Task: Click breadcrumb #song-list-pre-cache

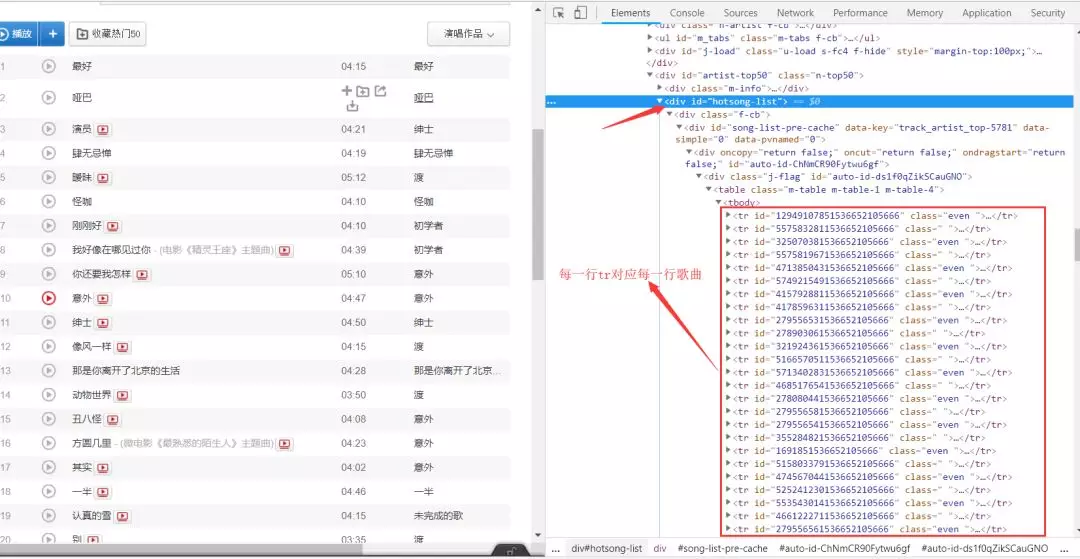Action: [x=723, y=549]
